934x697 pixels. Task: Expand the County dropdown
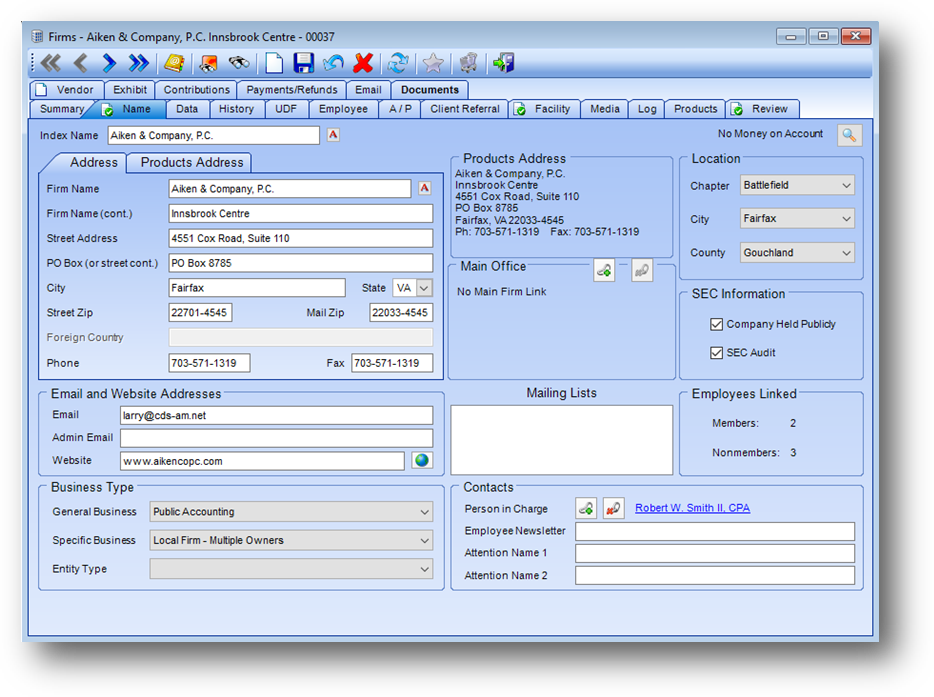[846, 253]
